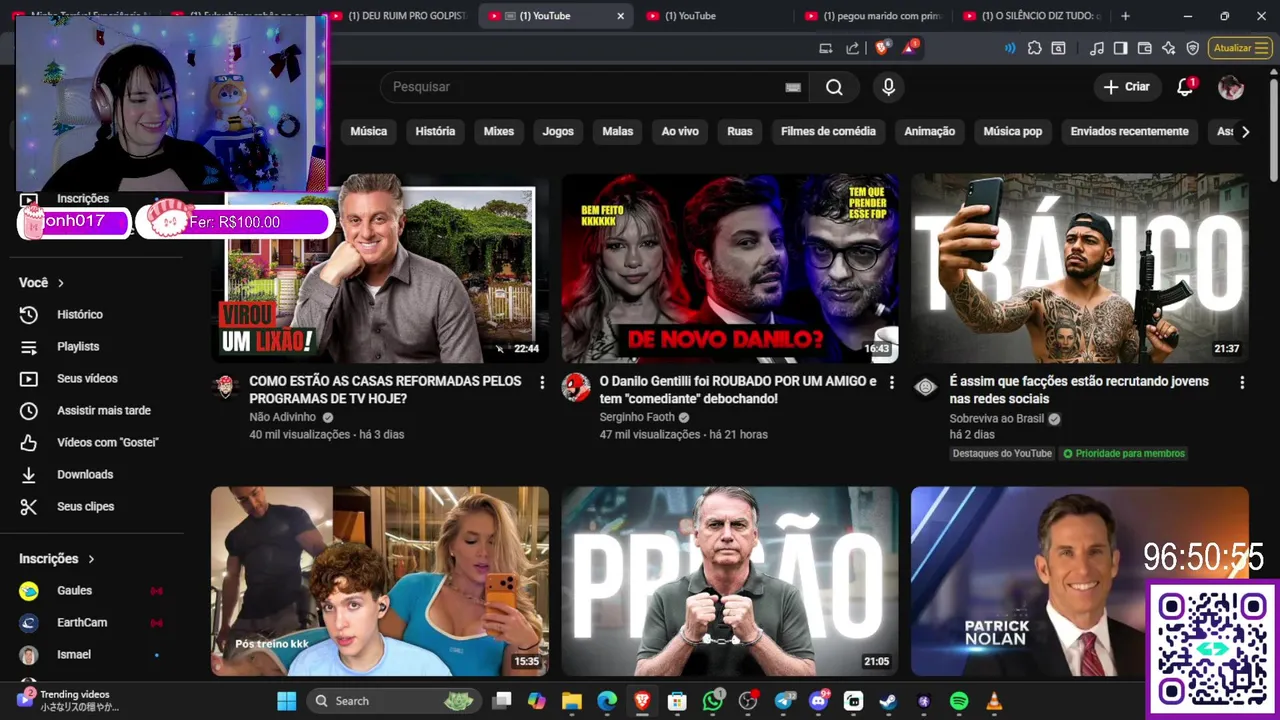Screen dimensions: 1280x720
Task: Open the Atualizar browser menu button
Action: pos(1240,48)
